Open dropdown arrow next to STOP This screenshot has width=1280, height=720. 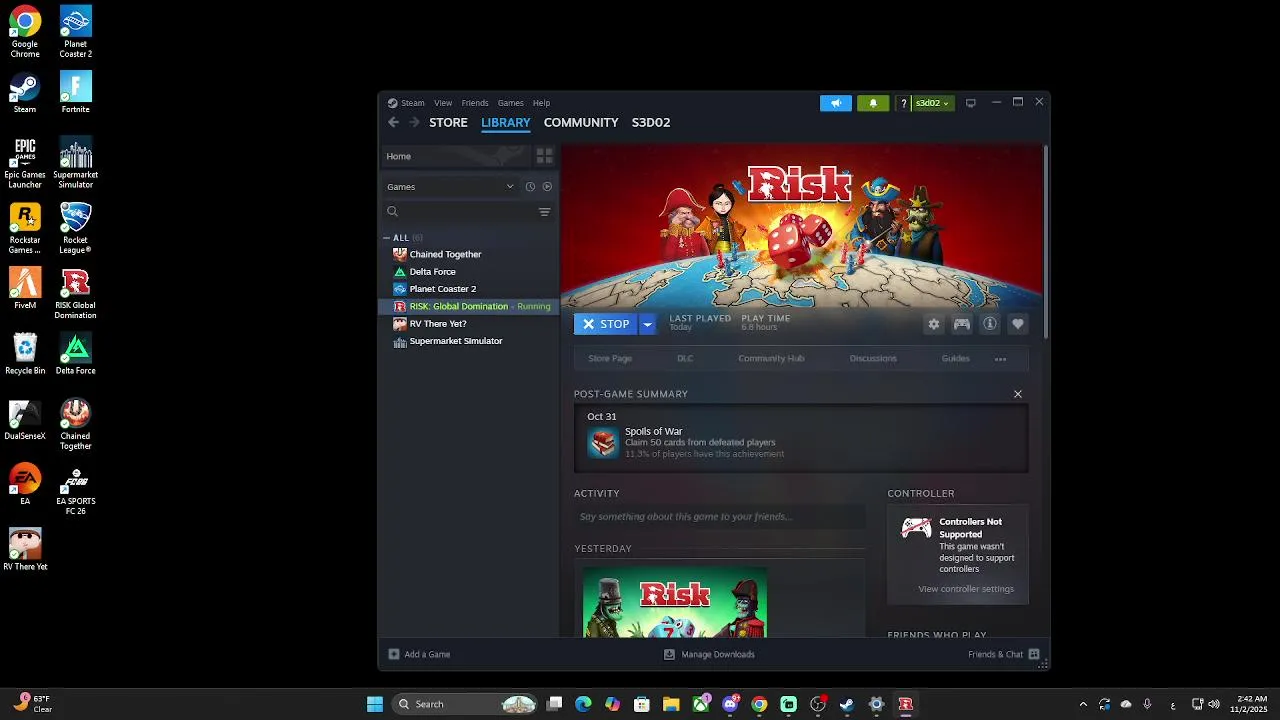tap(647, 324)
